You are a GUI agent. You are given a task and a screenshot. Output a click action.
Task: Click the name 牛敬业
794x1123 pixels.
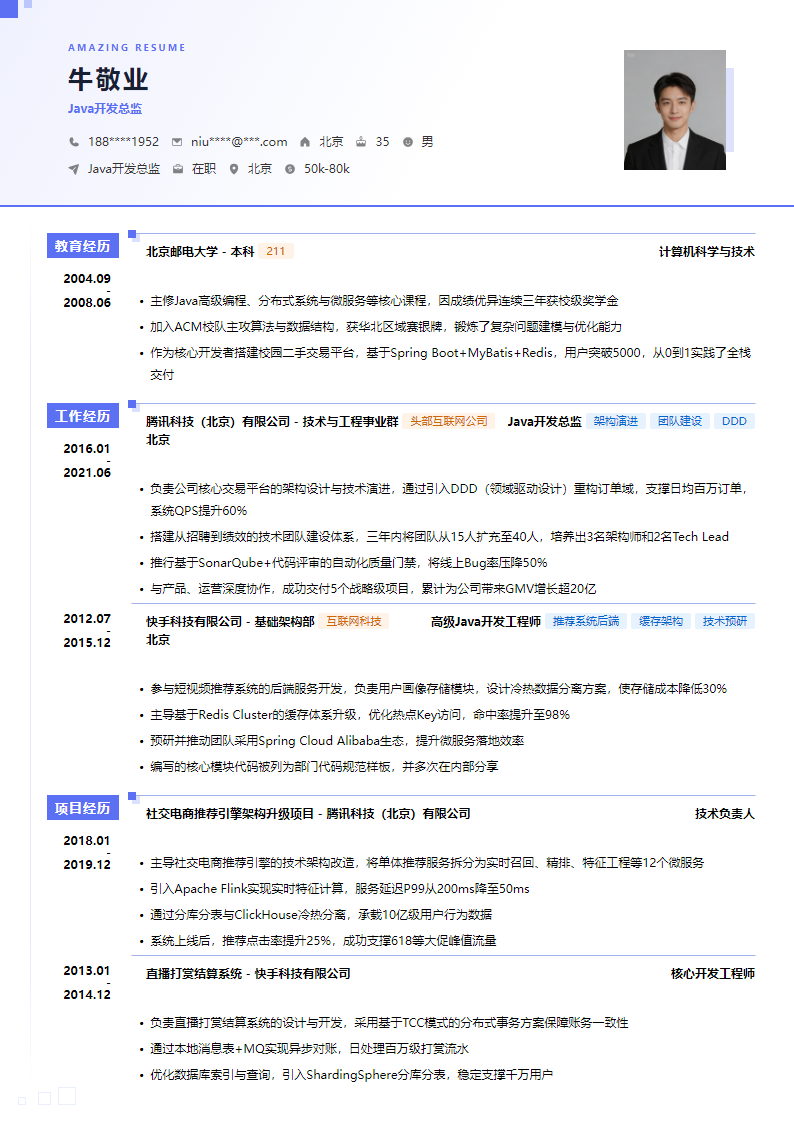pyautogui.click(x=108, y=79)
